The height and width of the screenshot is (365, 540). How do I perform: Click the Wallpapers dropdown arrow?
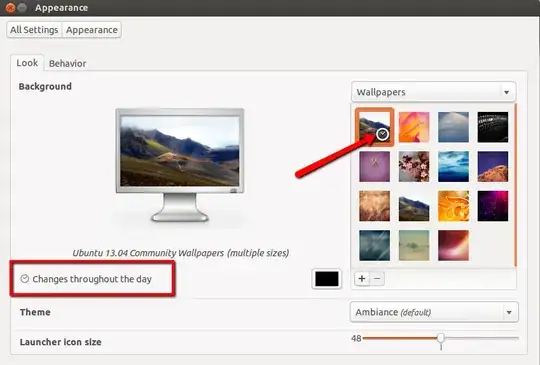tap(506, 92)
